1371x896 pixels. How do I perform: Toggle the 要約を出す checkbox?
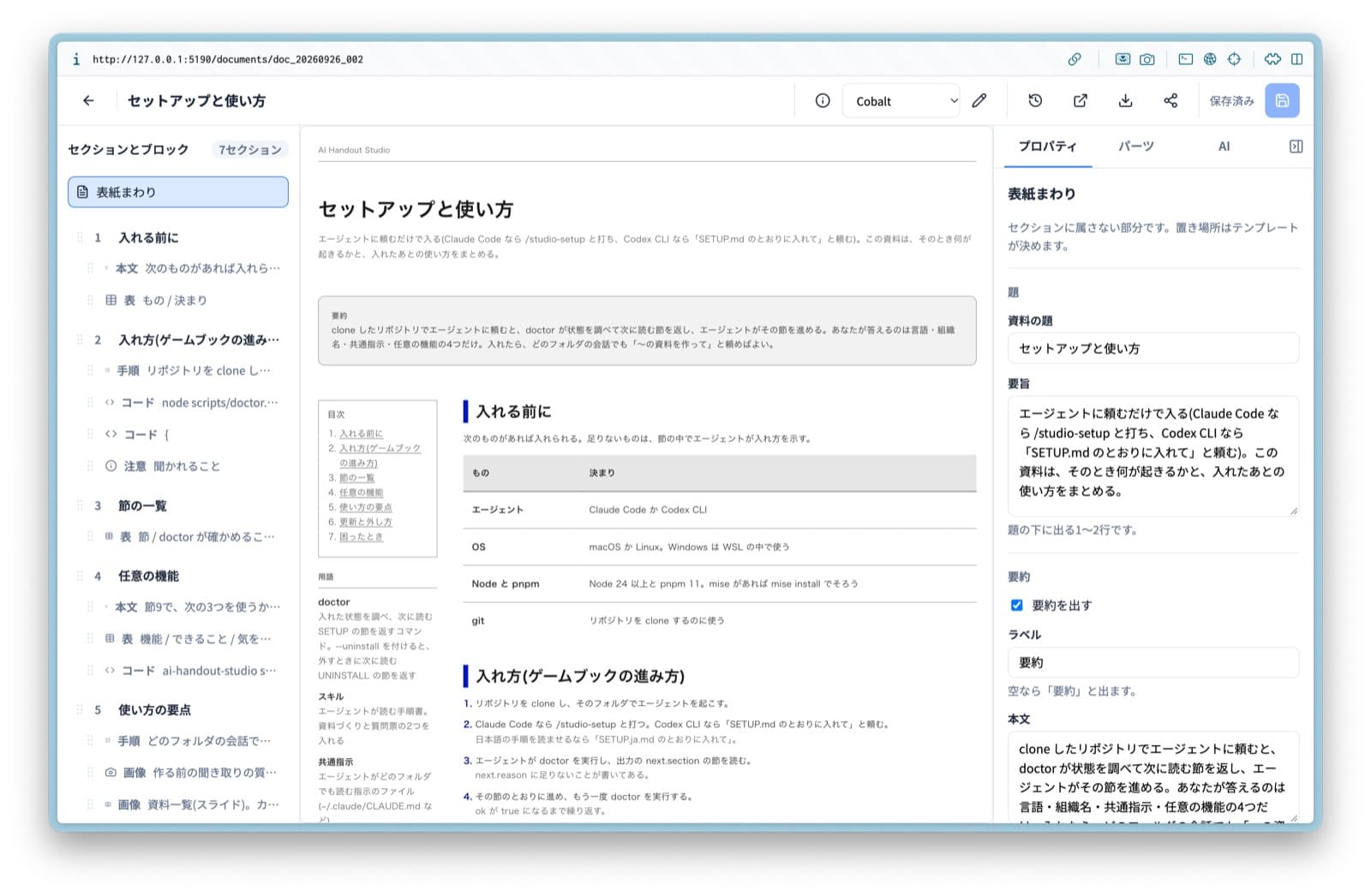1016,606
